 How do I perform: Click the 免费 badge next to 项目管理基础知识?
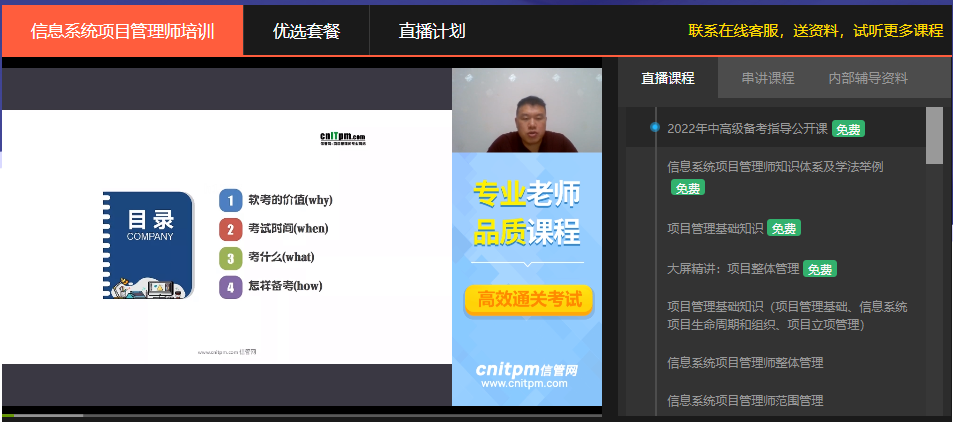coord(784,229)
